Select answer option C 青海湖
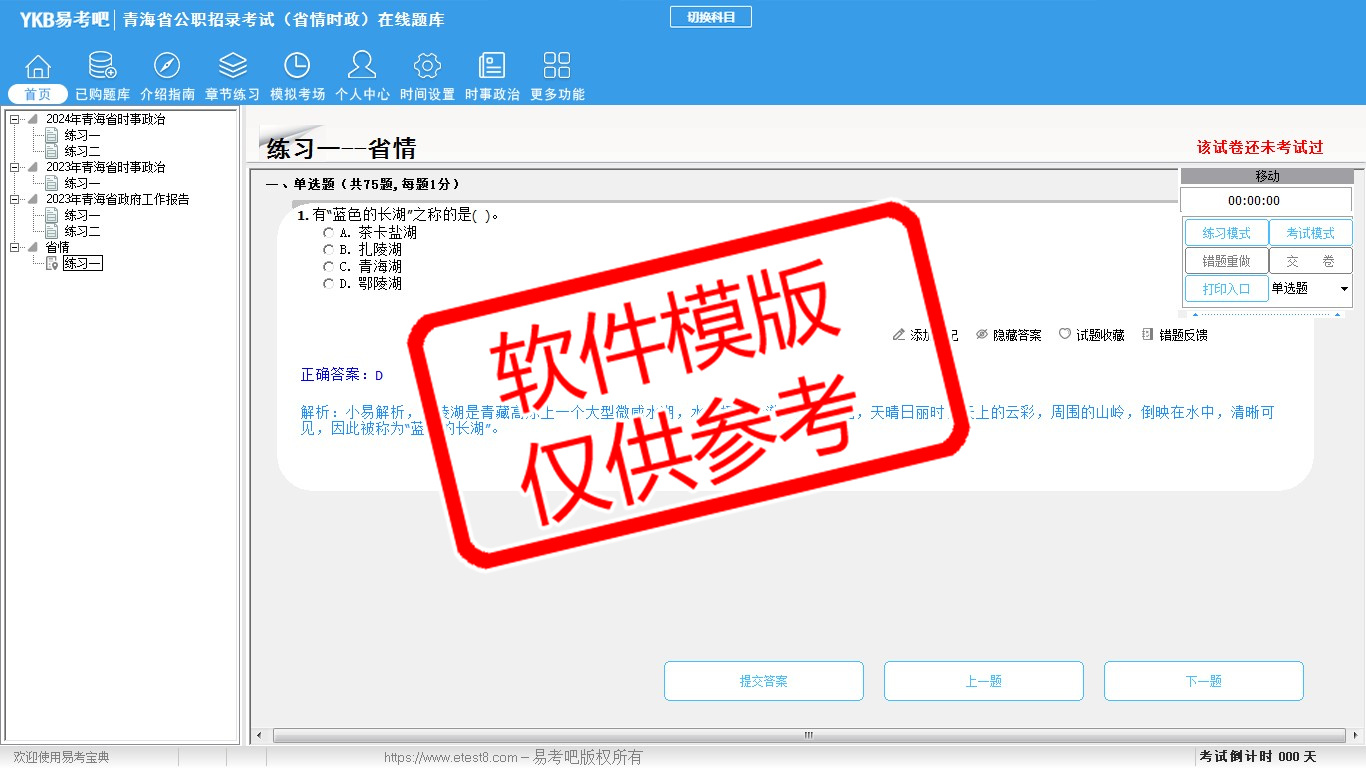Image resolution: width=1366 pixels, height=768 pixels. [x=329, y=267]
